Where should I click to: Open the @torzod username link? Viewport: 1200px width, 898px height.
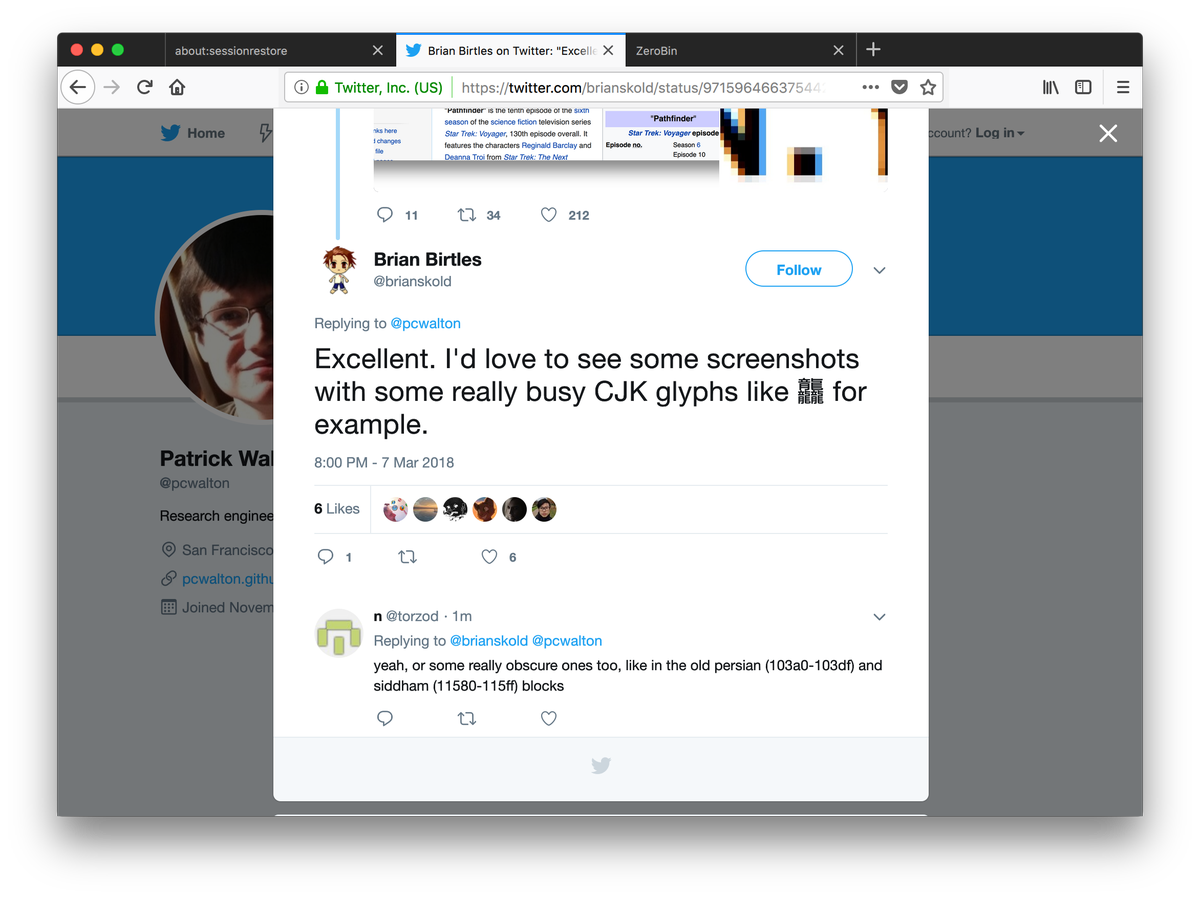tap(414, 617)
